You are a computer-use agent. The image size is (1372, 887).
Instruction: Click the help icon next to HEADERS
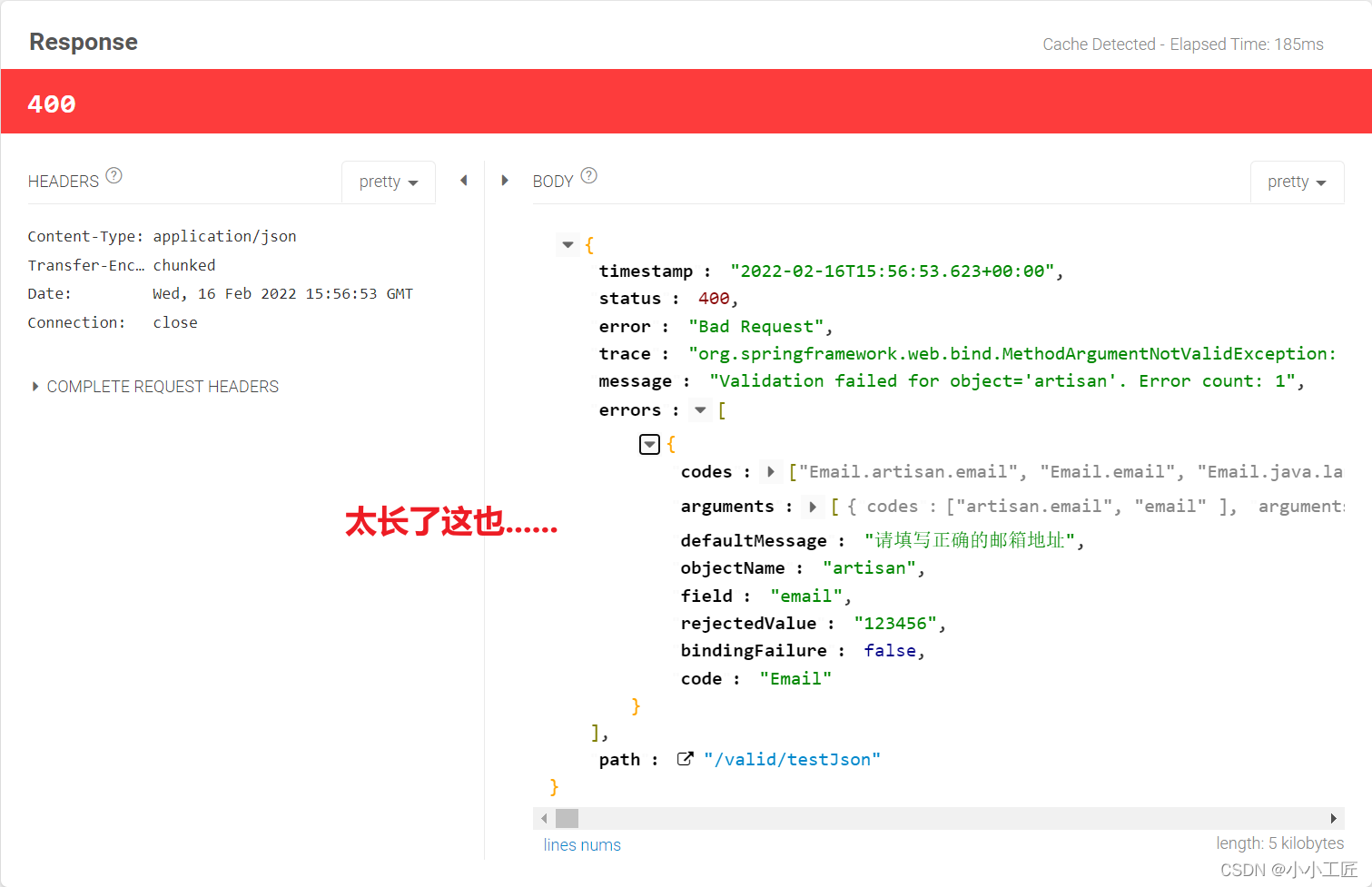pos(113,176)
